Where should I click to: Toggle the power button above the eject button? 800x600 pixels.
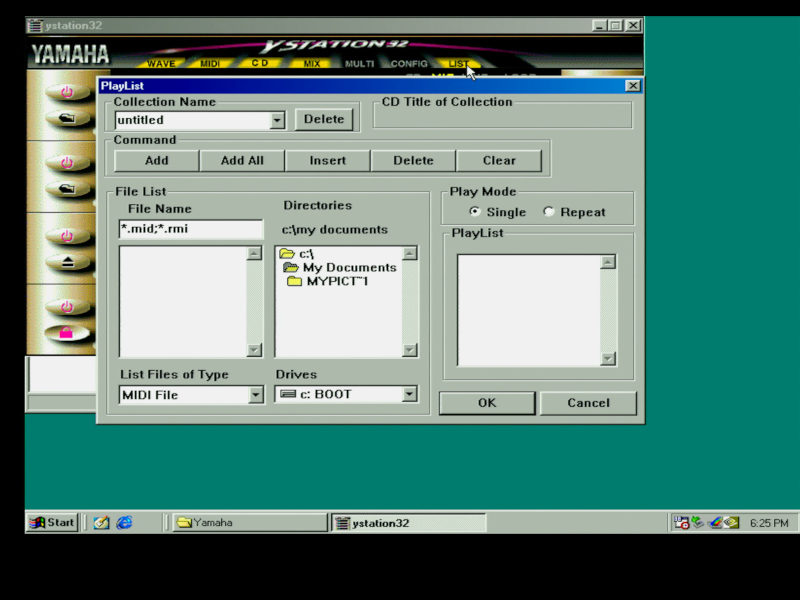click(66, 236)
